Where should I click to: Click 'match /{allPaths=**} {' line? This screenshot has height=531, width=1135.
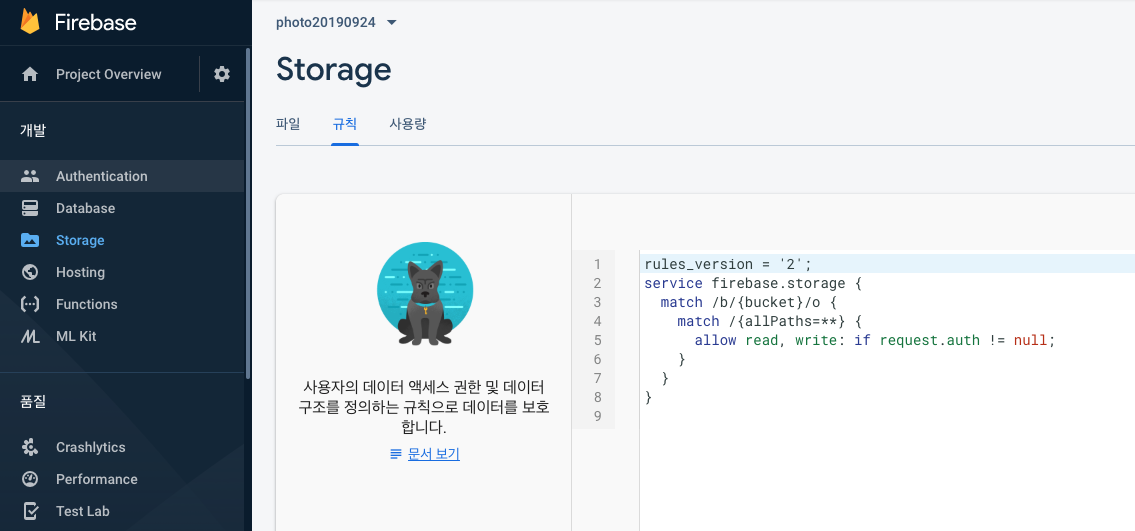coord(769,321)
